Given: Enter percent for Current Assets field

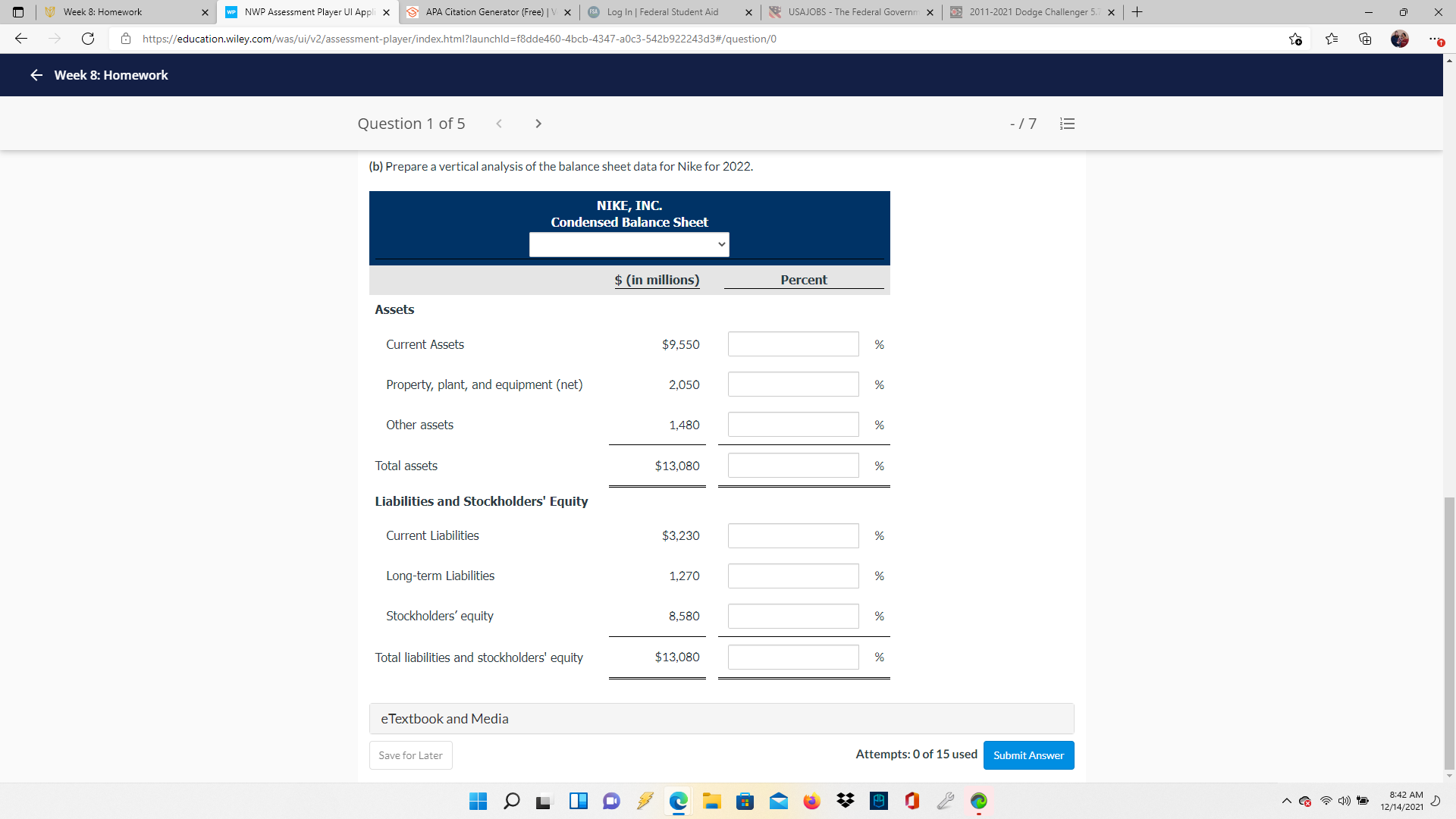Looking at the screenshot, I should coord(792,344).
